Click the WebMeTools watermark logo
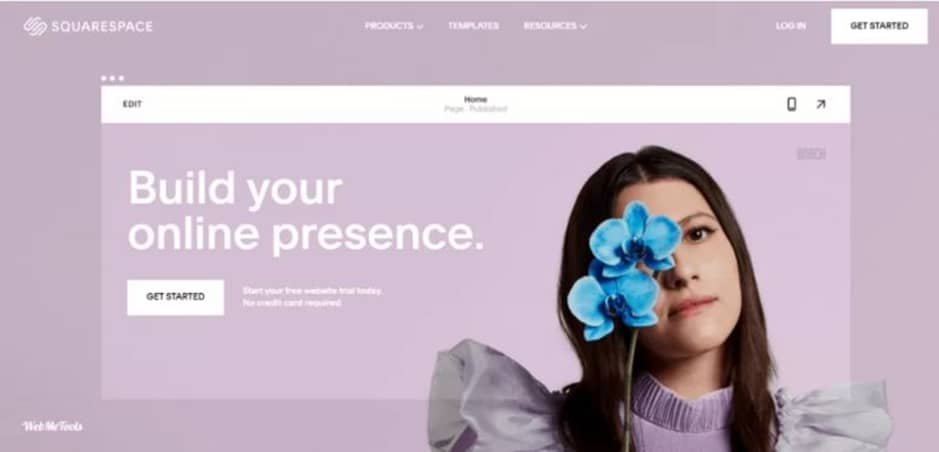939x452 pixels. (x=52, y=426)
